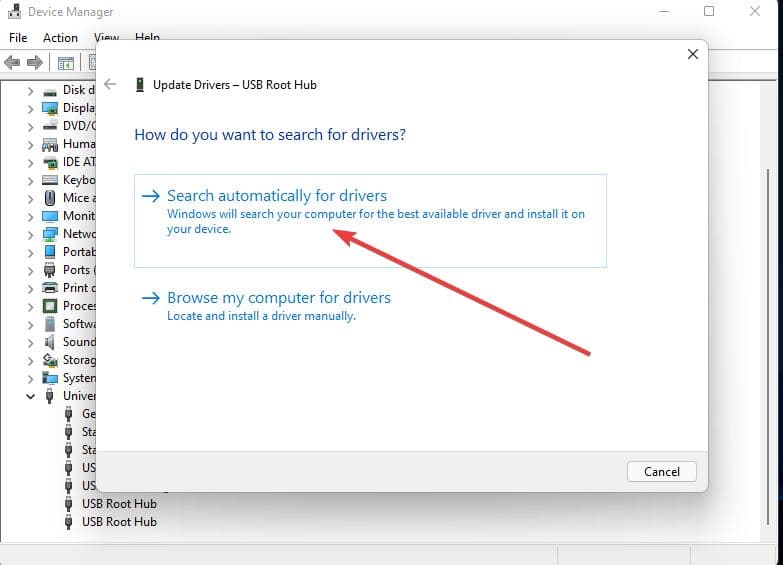Collapse the Universal Serial Bus controllers node
783x565 pixels.
coord(30,396)
